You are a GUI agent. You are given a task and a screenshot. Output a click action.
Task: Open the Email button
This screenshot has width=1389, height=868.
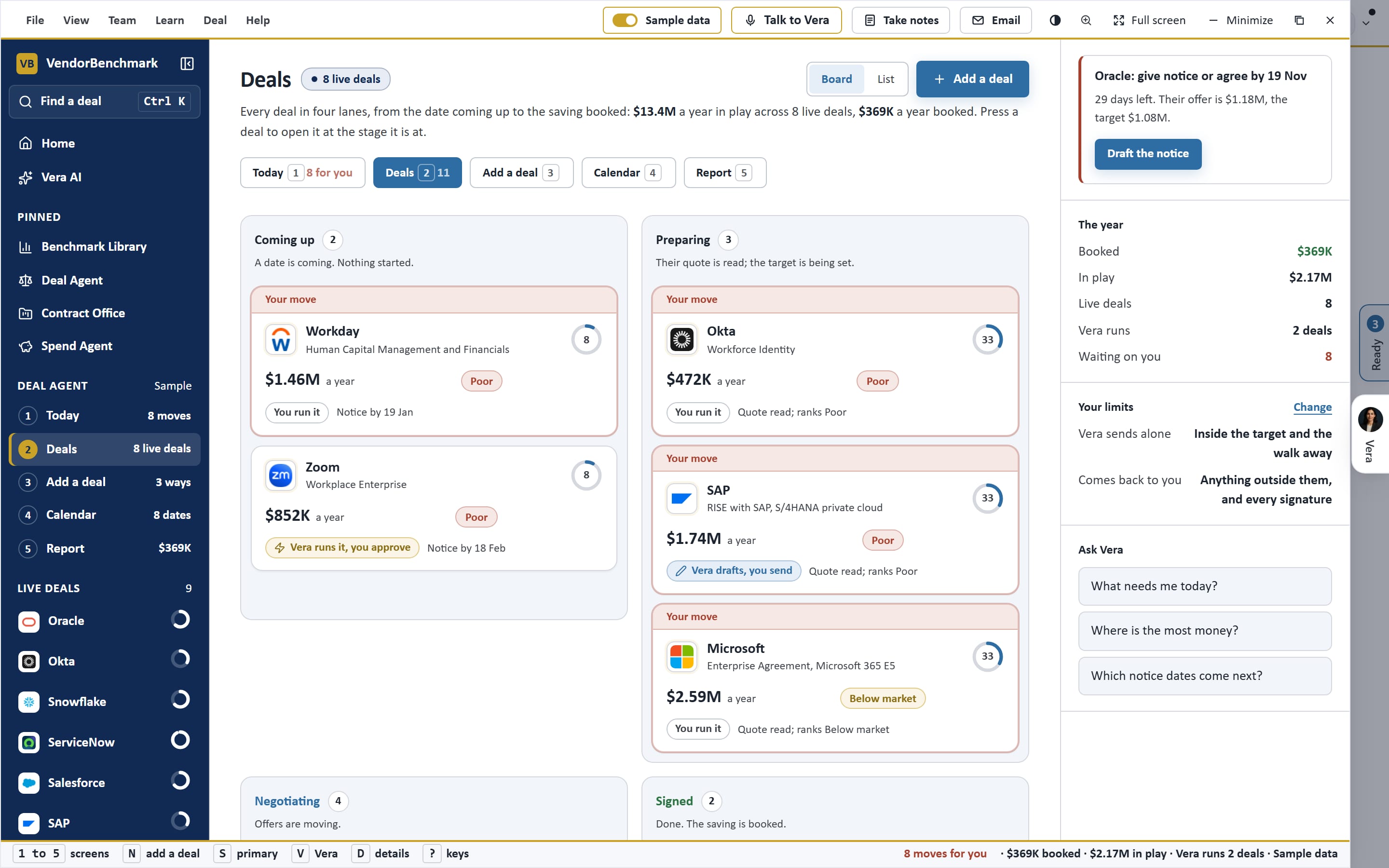[x=995, y=20]
